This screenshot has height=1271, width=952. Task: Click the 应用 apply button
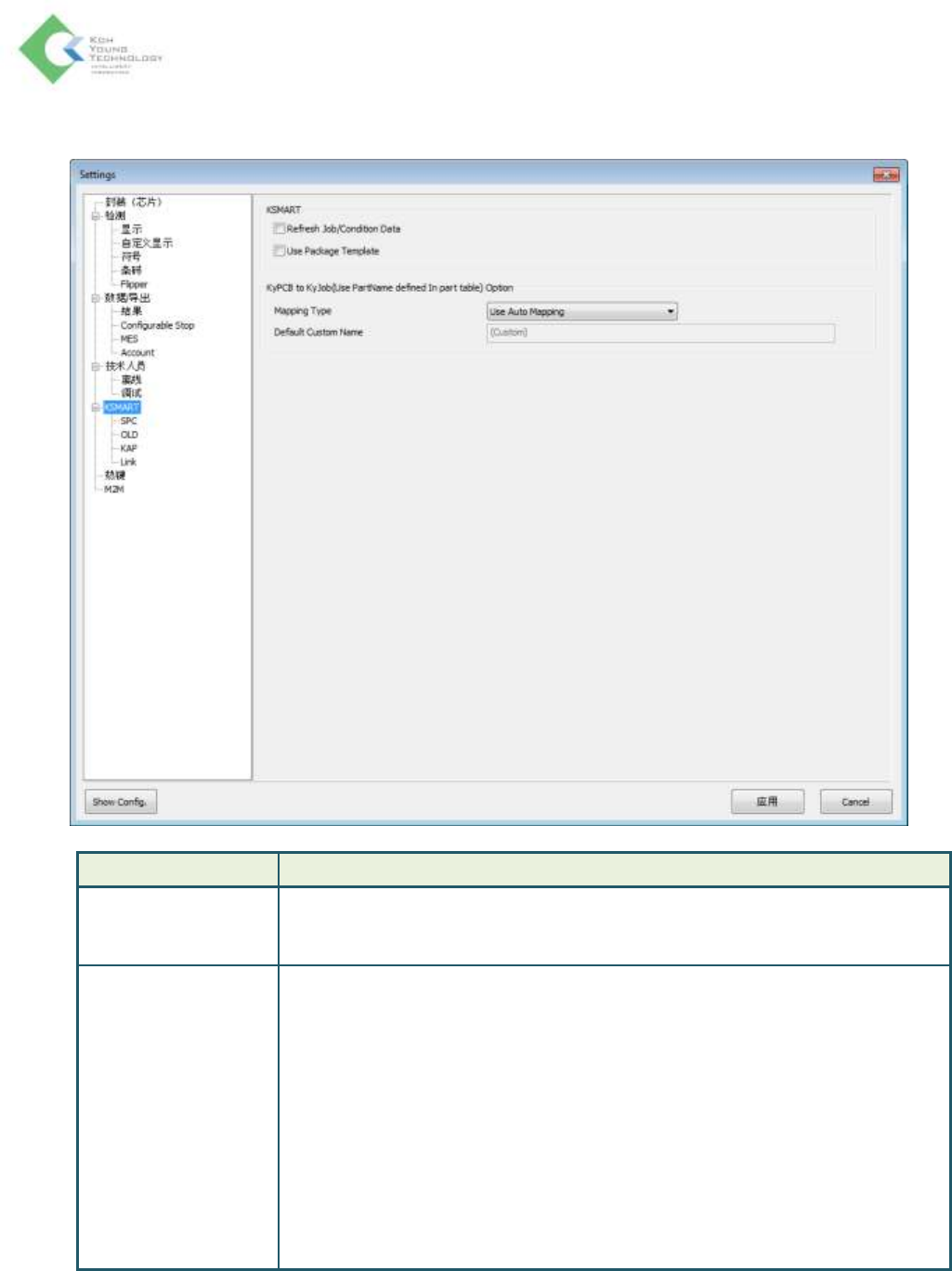[x=767, y=802]
